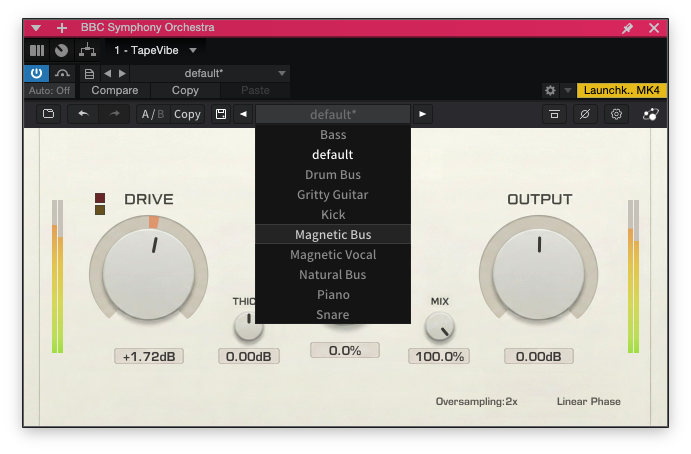Save the preset with floppy icon
691x454 pixels.
pyautogui.click(x=221, y=114)
